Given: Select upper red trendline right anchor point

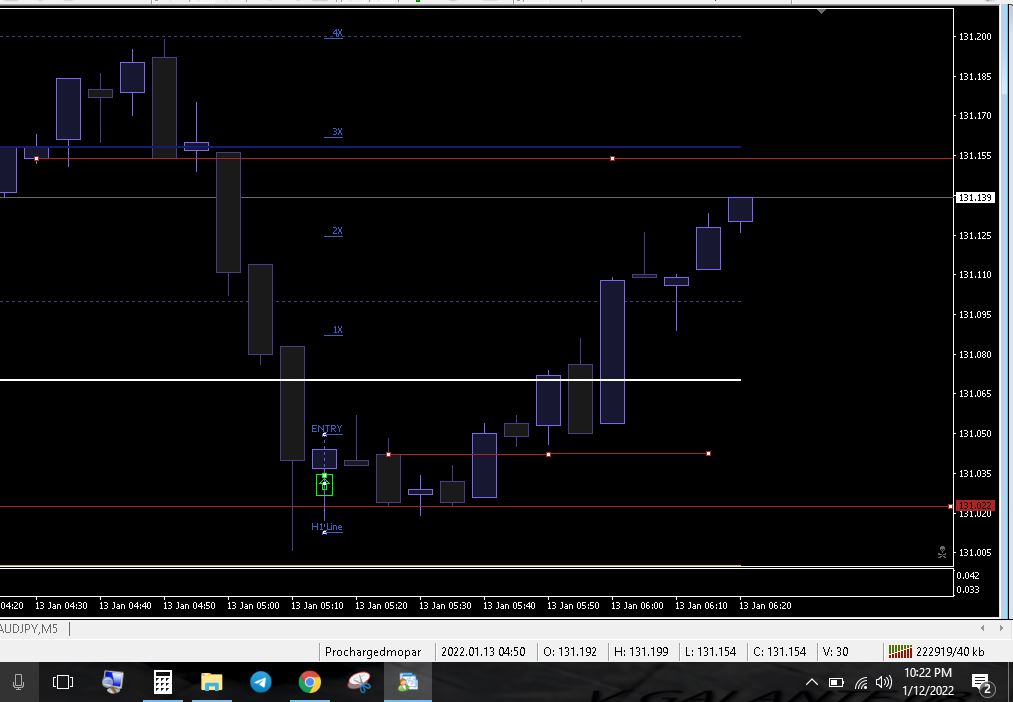Looking at the screenshot, I should pyautogui.click(x=612, y=158).
